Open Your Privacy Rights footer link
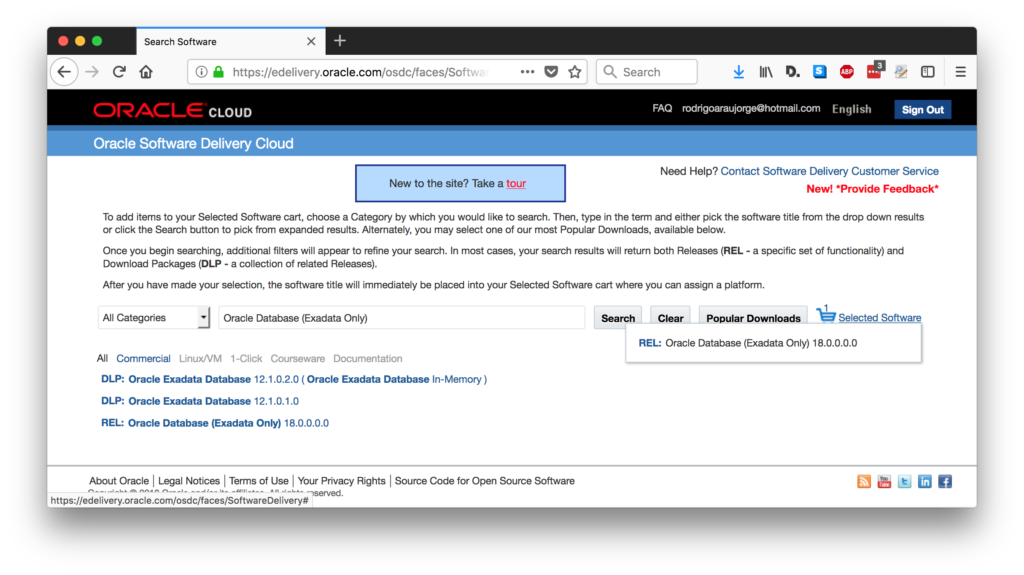The height and width of the screenshot is (575, 1024). pos(342,481)
